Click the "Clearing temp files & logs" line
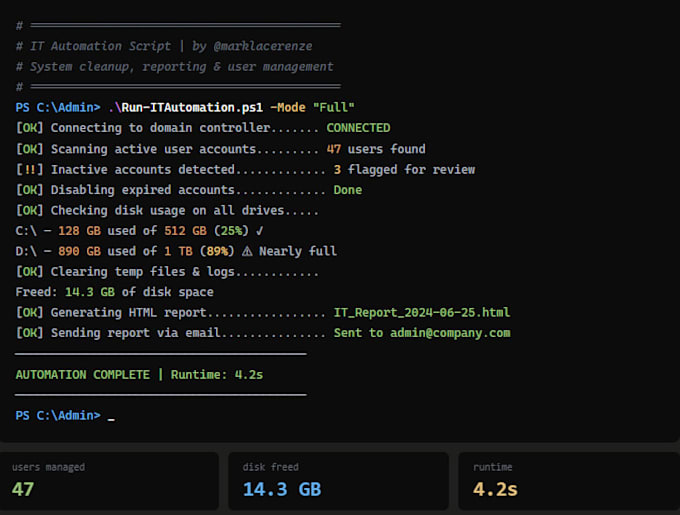This screenshot has height=515, width=680. click(x=167, y=272)
